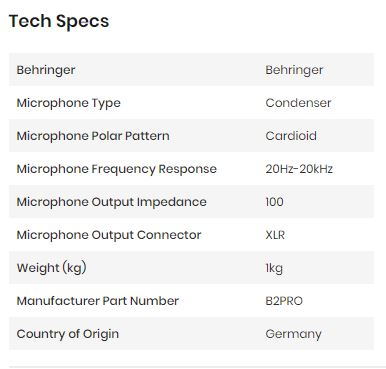Click the 100 impedance value
The width and height of the screenshot is (386, 369).
click(274, 202)
